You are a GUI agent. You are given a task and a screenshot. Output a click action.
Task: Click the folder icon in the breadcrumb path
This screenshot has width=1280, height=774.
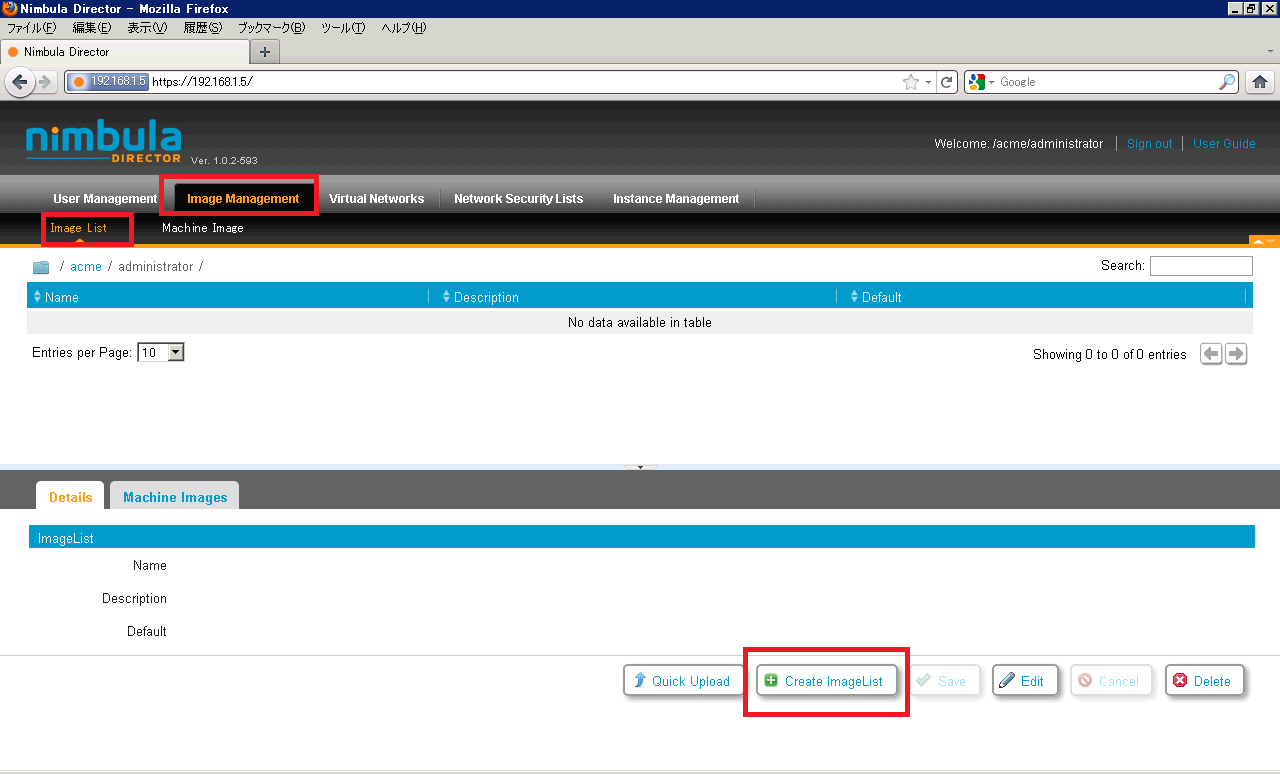tap(41, 267)
